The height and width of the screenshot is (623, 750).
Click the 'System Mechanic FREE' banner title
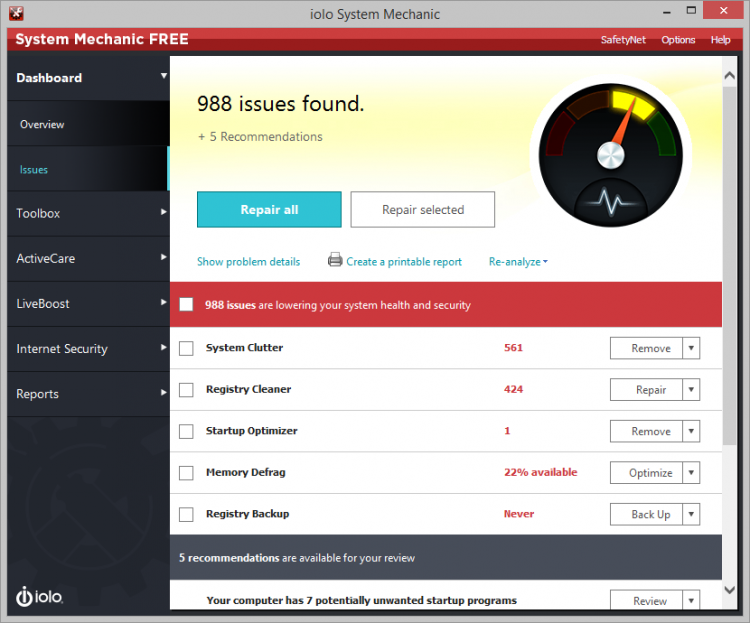(102, 39)
